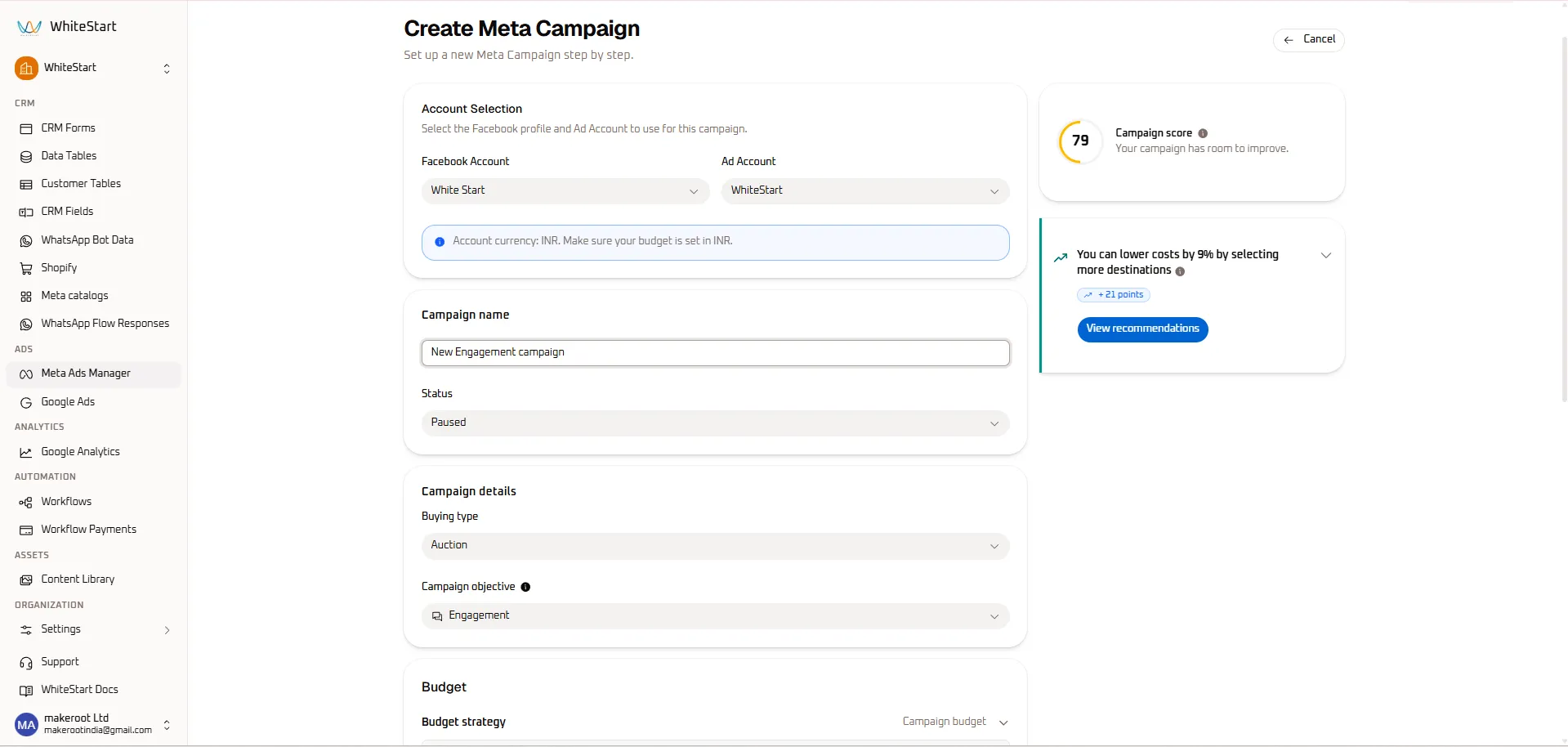Click View recommendations button

click(1142, 329)
